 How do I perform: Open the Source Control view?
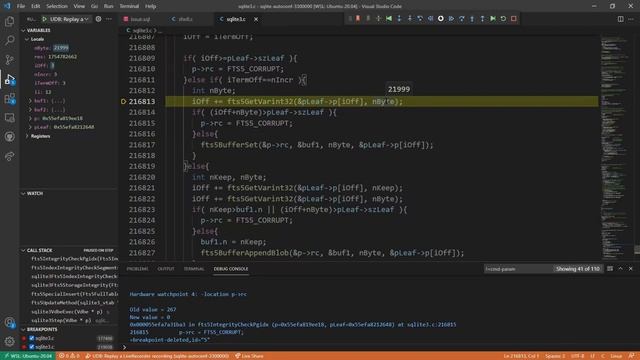click(9, 60)
